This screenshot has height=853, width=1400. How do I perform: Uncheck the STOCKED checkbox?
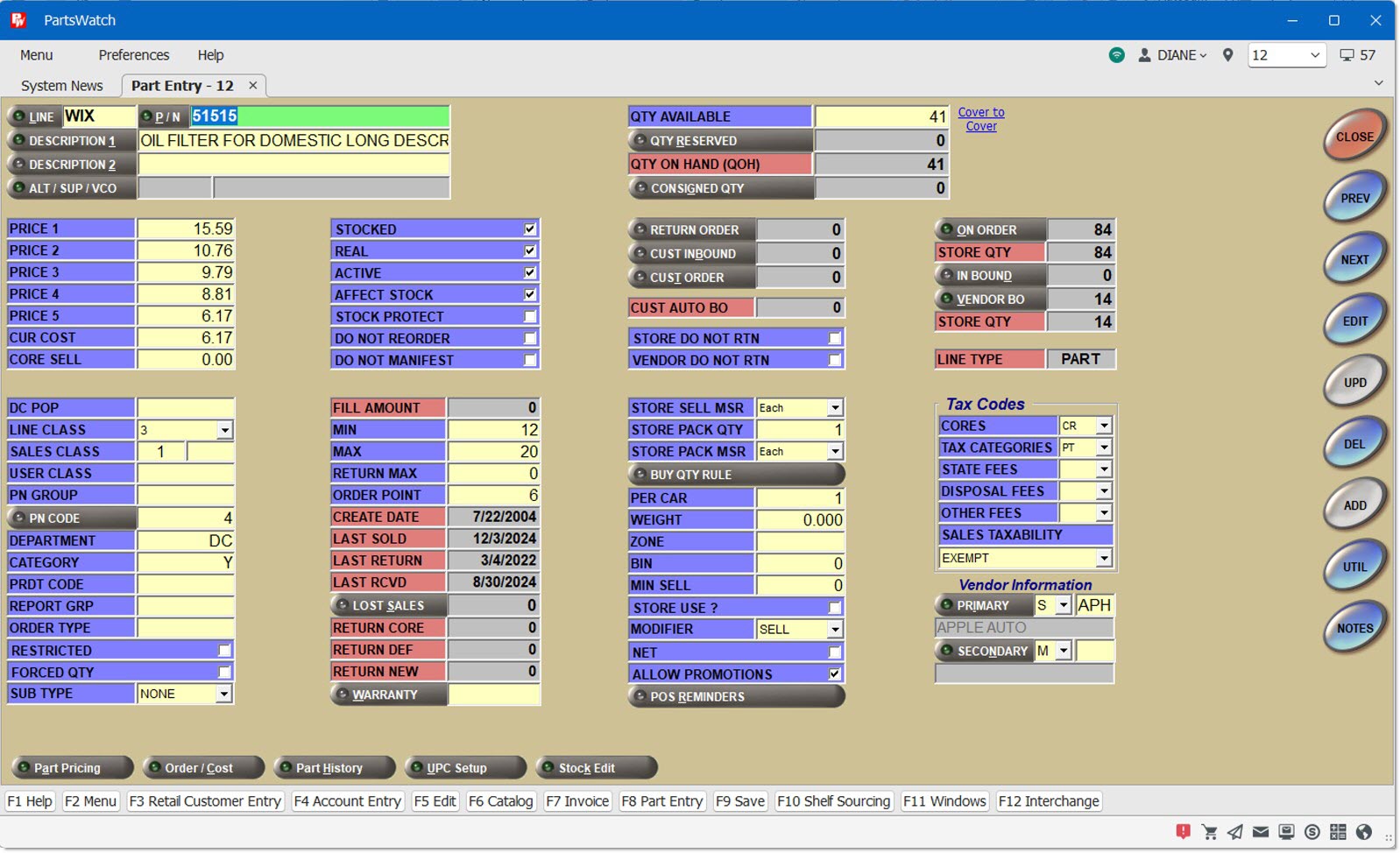530,229
